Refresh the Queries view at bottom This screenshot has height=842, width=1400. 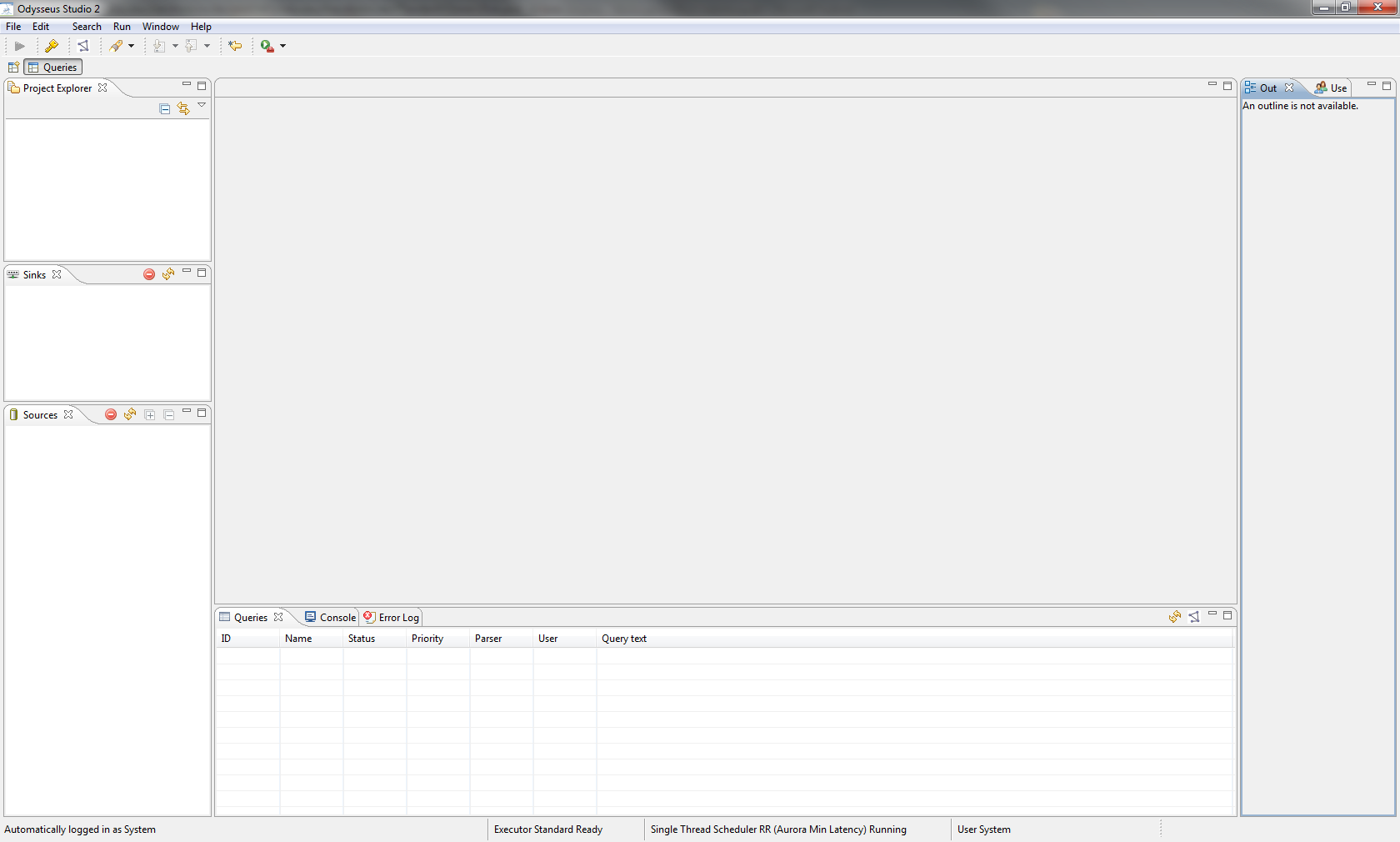(x=1175, y=617)
